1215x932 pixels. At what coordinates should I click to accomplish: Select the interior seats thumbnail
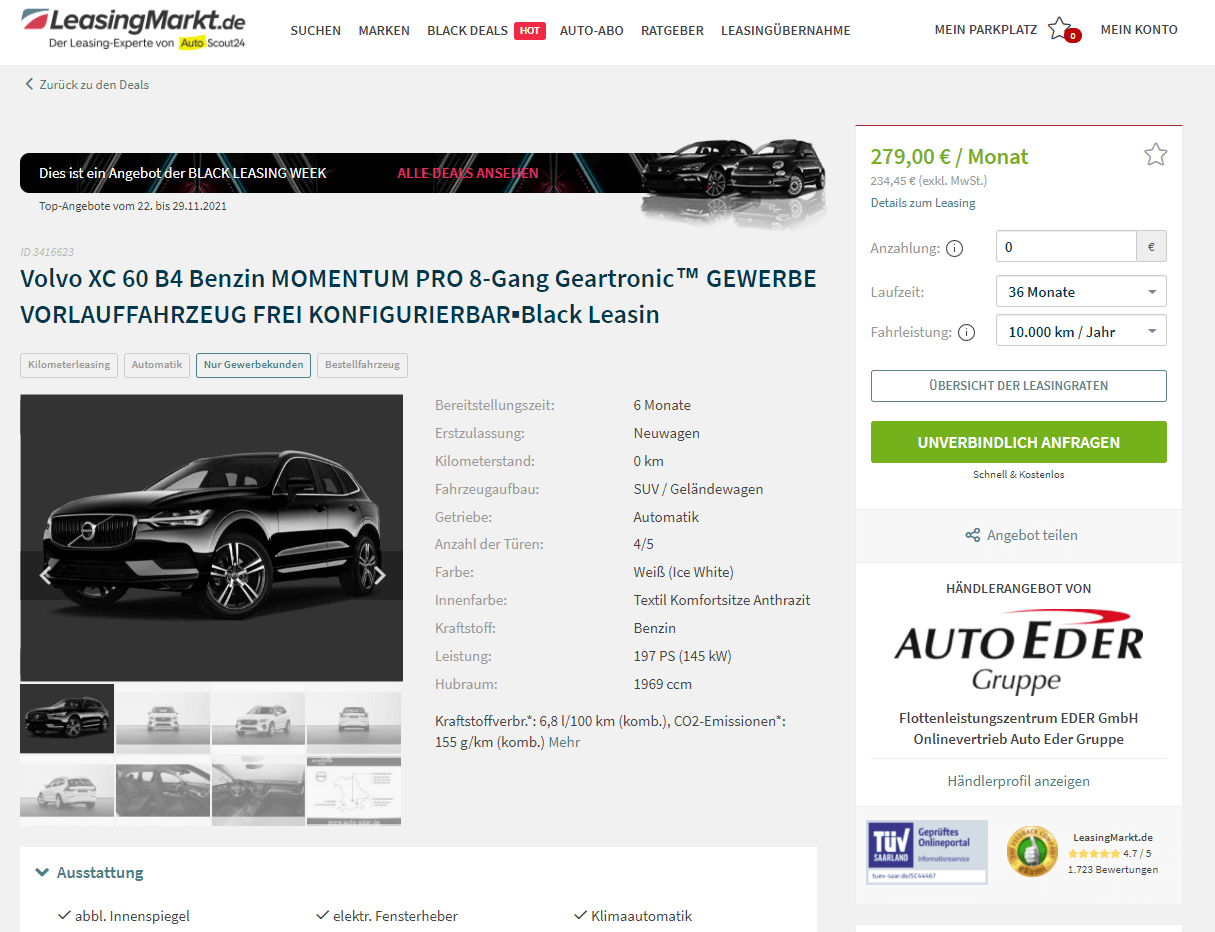tap(163, 790)
